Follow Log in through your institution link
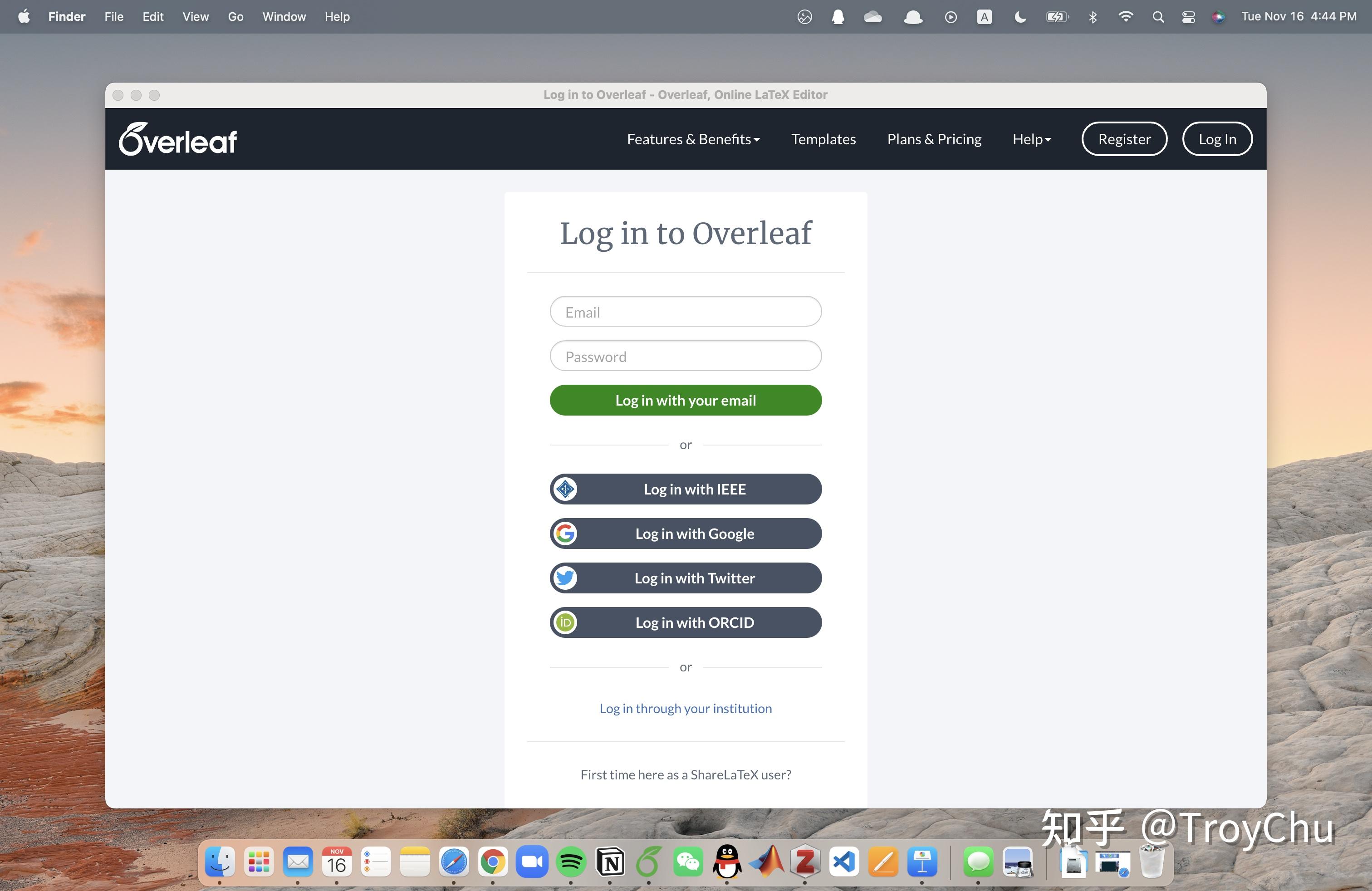The width and height of the screenshot is (1372, 891). 686,708
